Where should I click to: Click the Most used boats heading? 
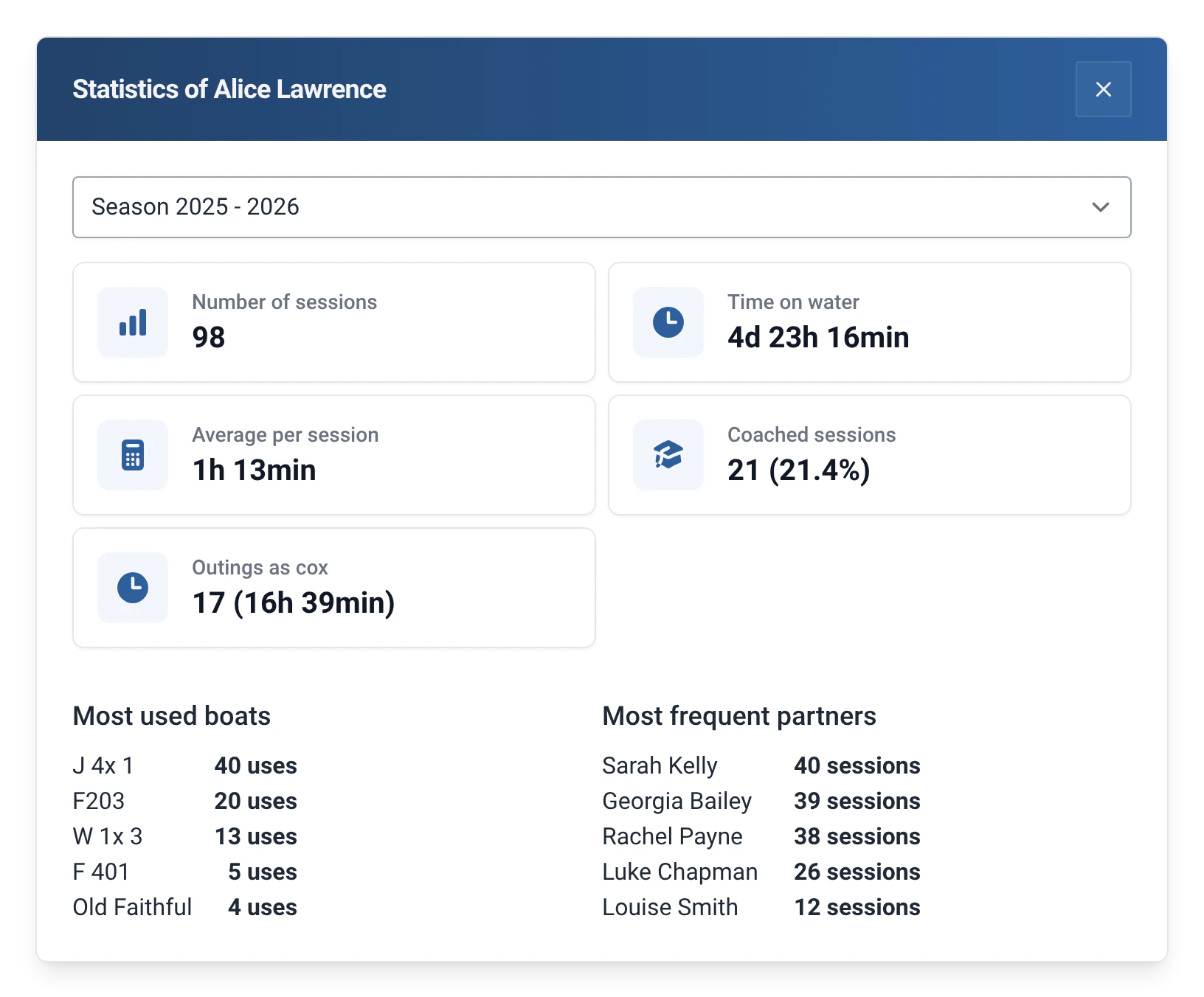pyautogui.click(x=172, y=716)
